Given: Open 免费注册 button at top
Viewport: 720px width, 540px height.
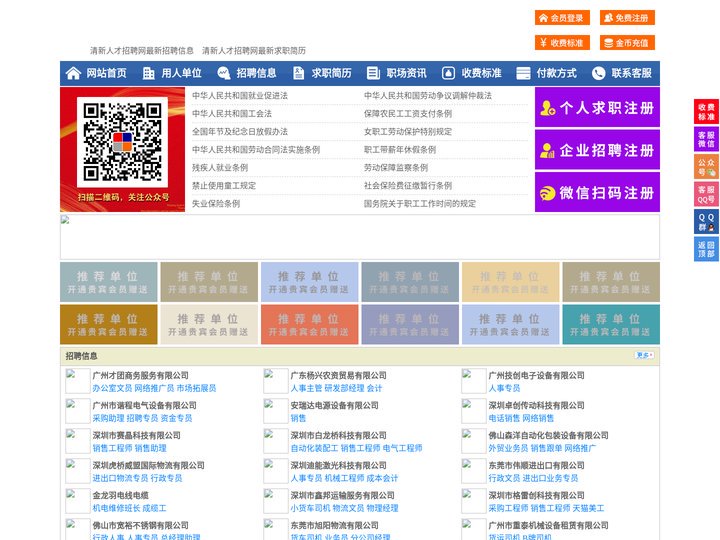Looking at the screenshot, I should (x=627, y=18).
